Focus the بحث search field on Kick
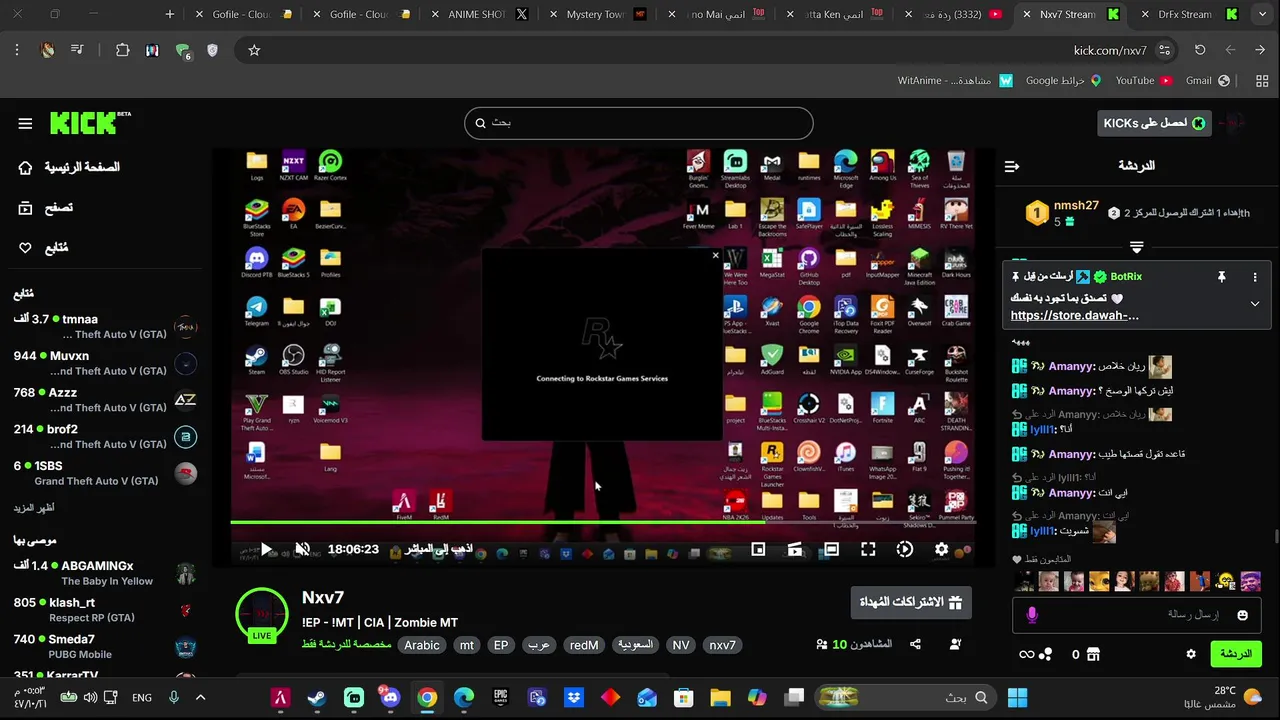The width and height of the screenshot is (1280, 720). pos(639,122)
